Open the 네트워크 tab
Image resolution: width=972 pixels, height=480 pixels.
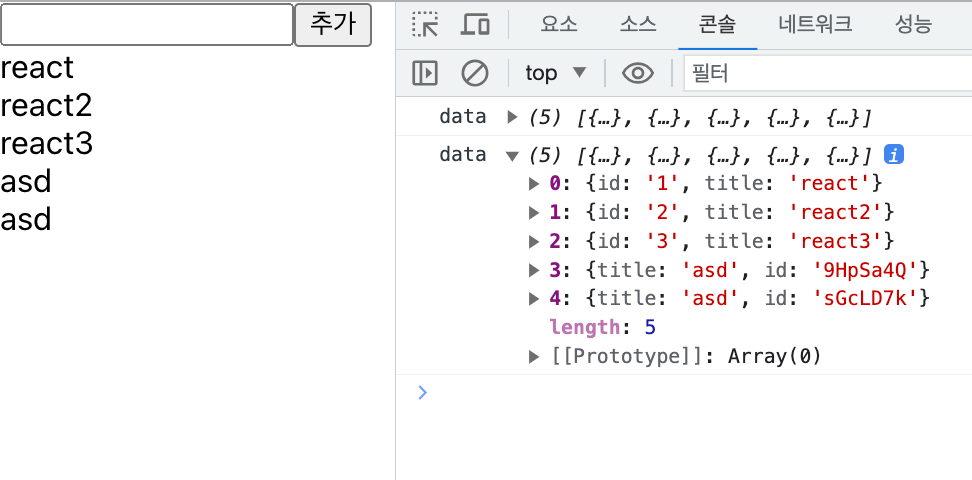(815, 25)
